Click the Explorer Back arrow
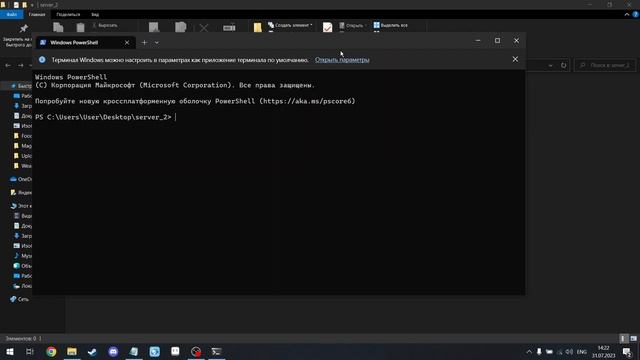Image resolution: width=640 pixels, height=360 pixels. pyautogui.click(x=8, y=65)
